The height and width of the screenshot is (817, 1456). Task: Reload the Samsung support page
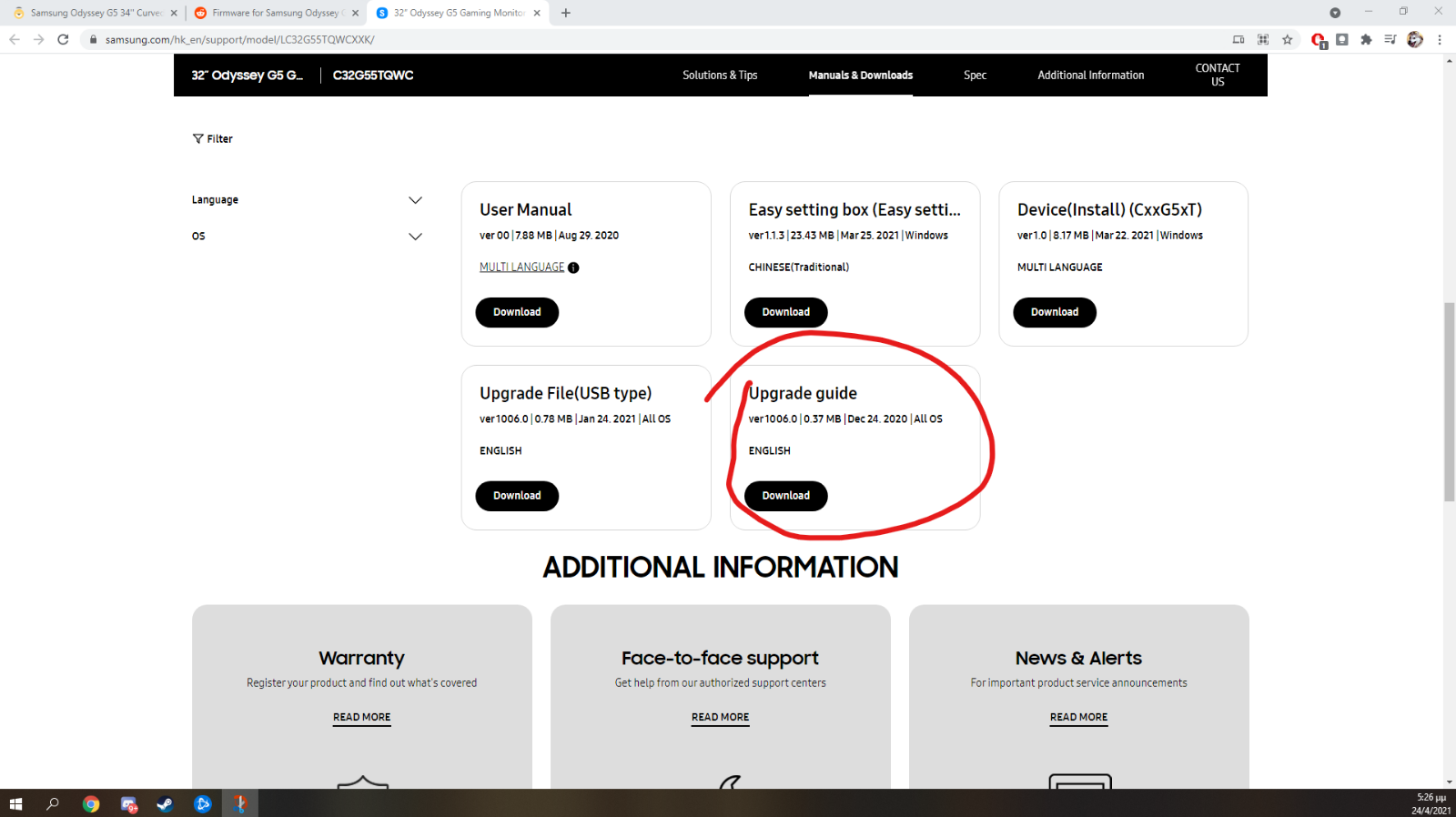63,39
